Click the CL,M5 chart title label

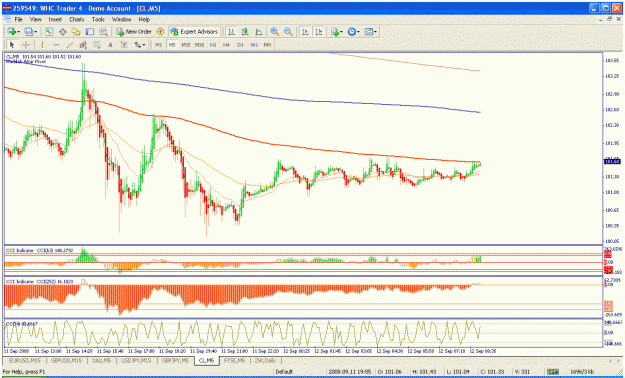point(43,57)
